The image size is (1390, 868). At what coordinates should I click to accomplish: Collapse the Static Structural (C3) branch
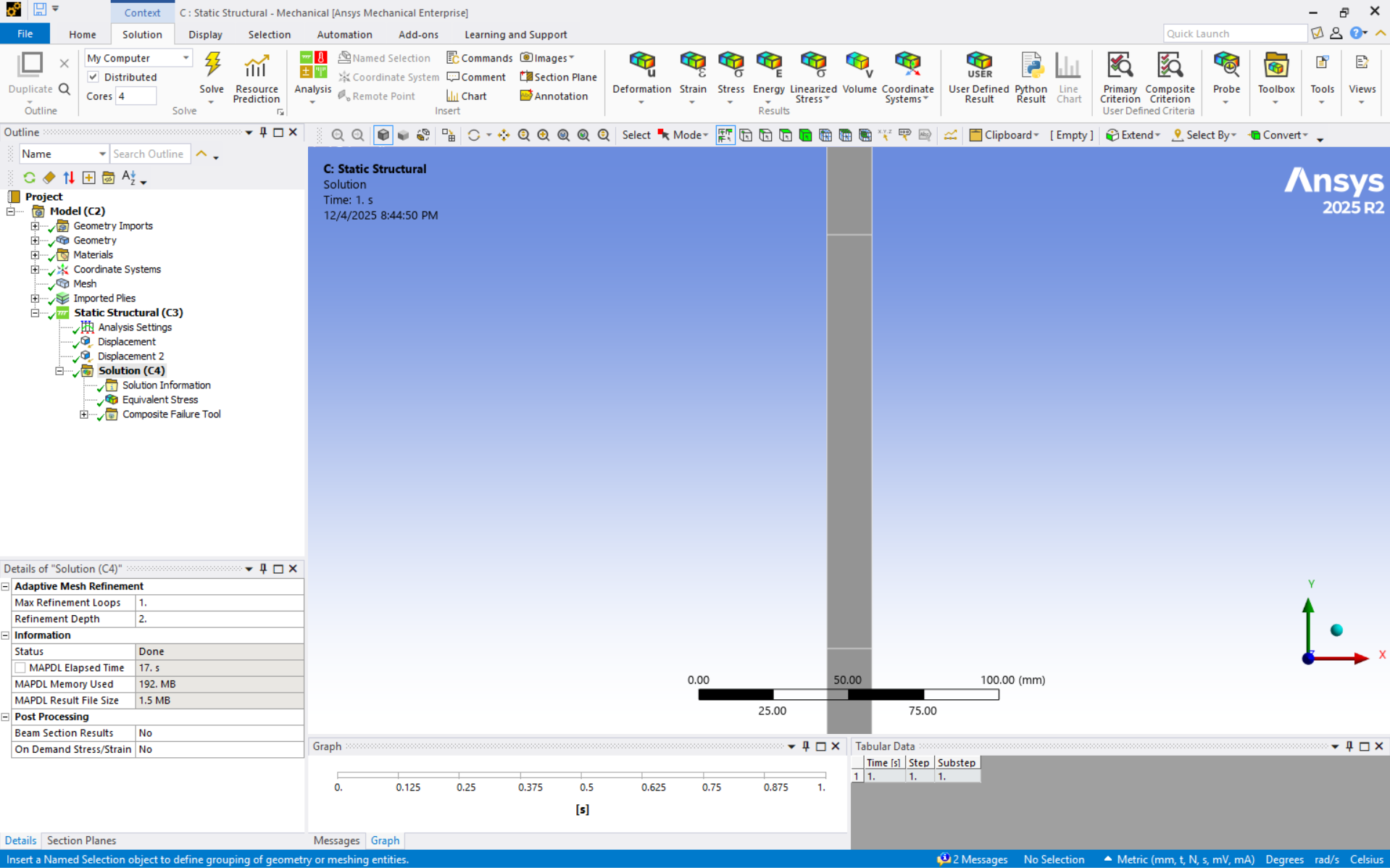click(35, 313)
